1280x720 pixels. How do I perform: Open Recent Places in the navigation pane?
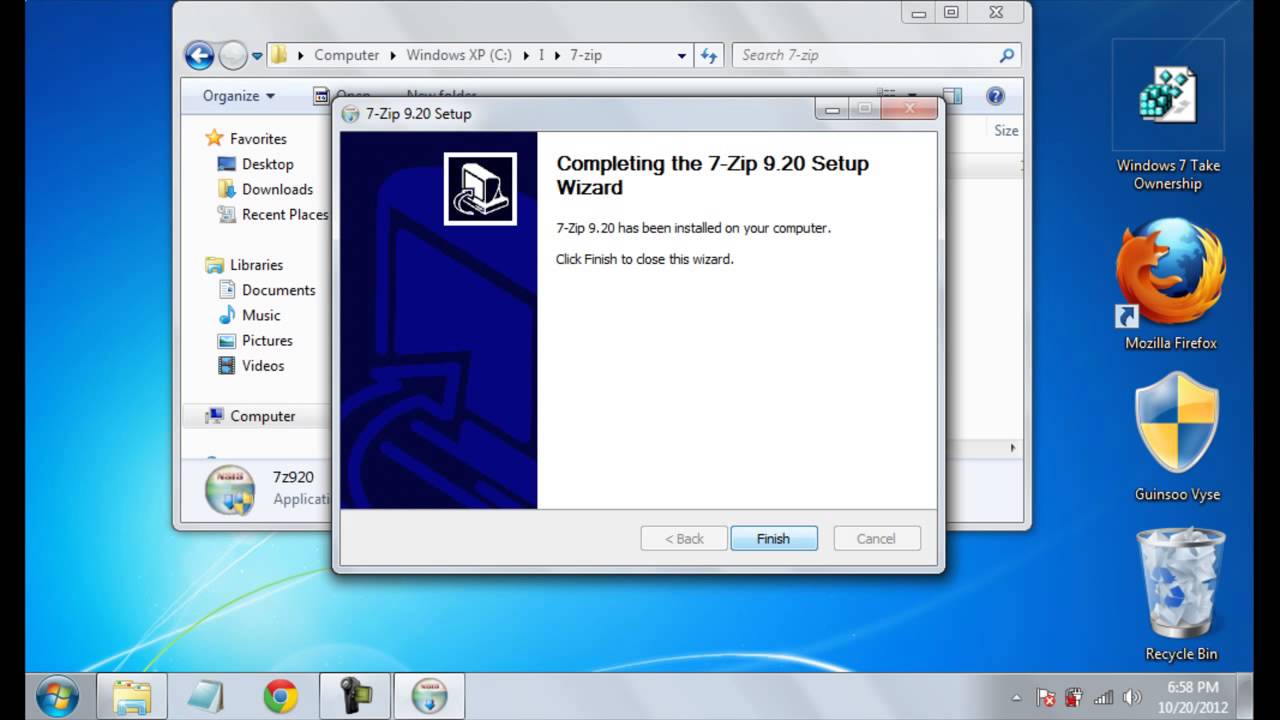[284, 214]
